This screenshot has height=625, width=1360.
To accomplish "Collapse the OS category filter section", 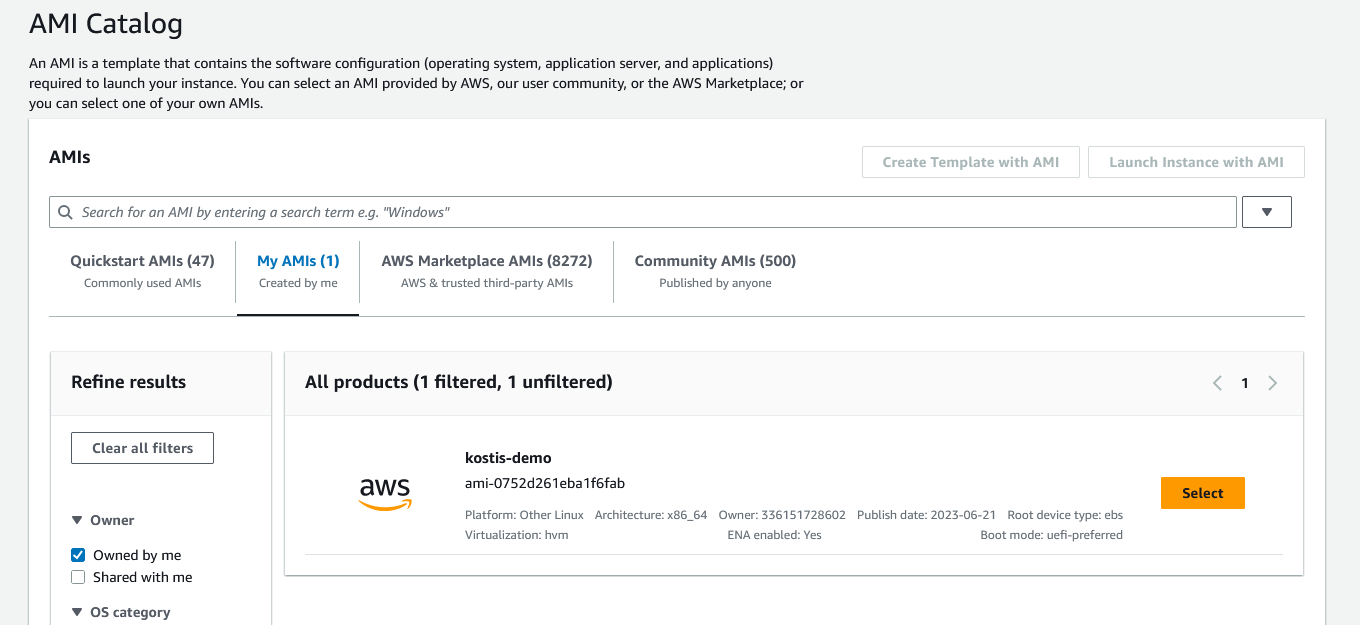I will pos(77,612).
